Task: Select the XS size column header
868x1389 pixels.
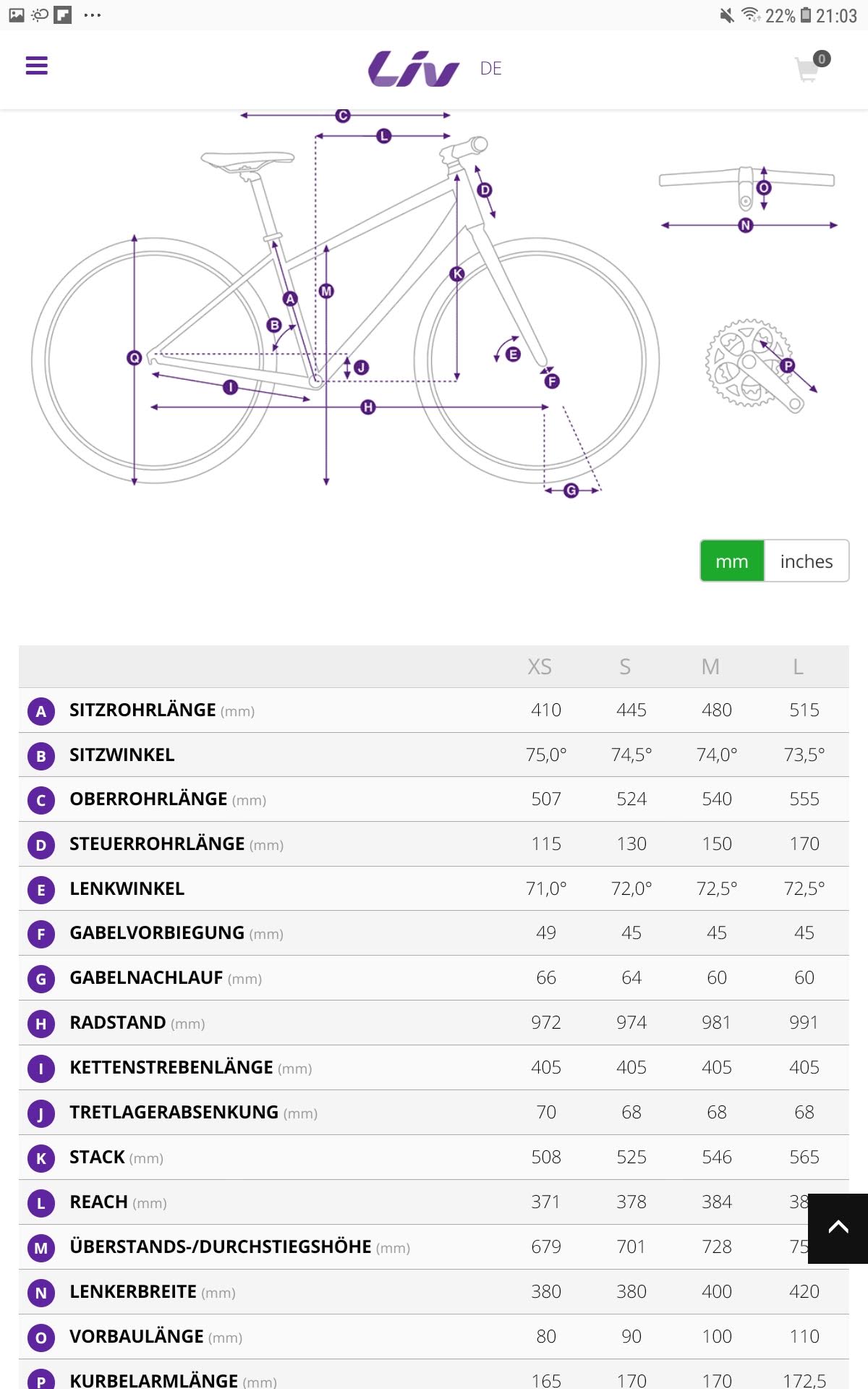Action: pos(540,666)
